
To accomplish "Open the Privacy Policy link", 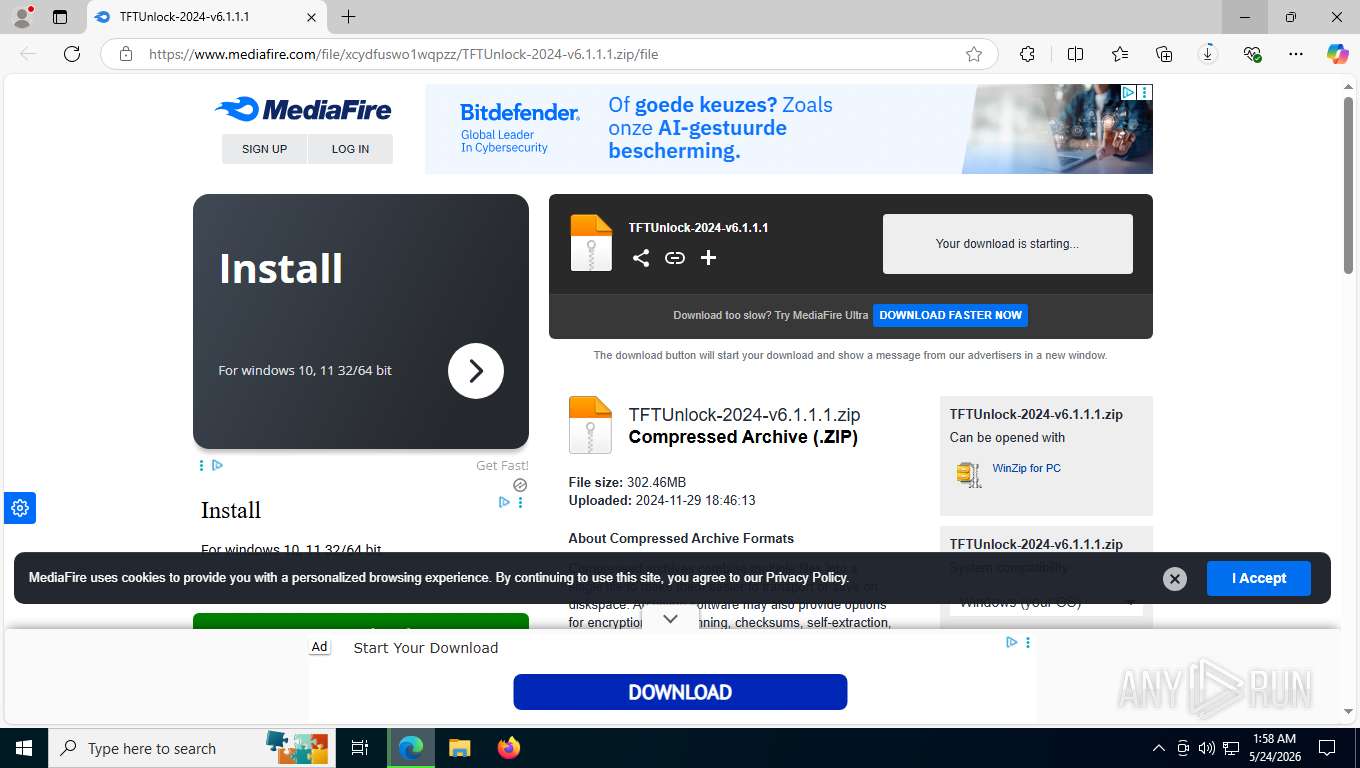I will click(806, 577).
